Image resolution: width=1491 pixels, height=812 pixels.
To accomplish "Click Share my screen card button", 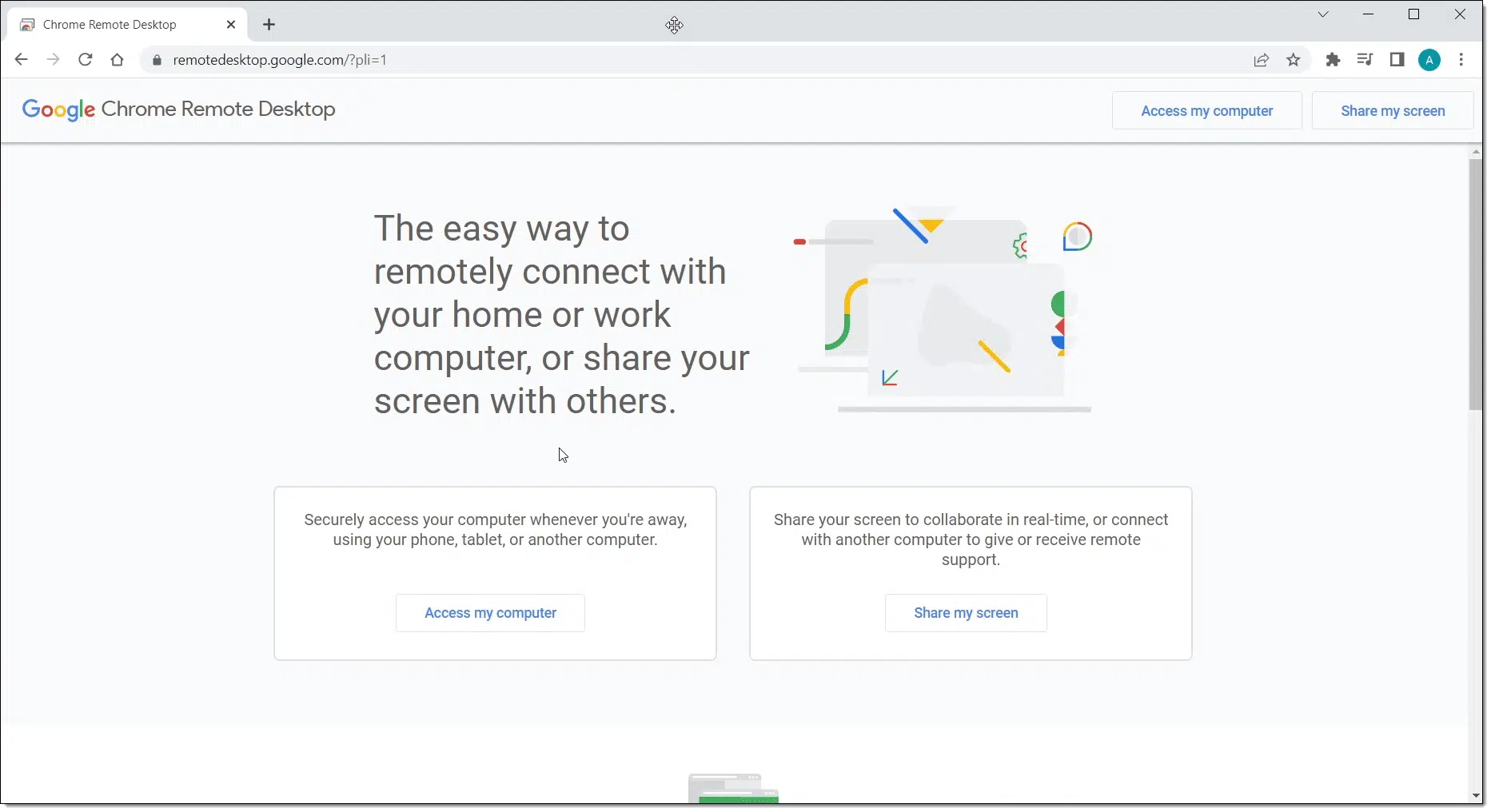I will click(x=966, y=613).
